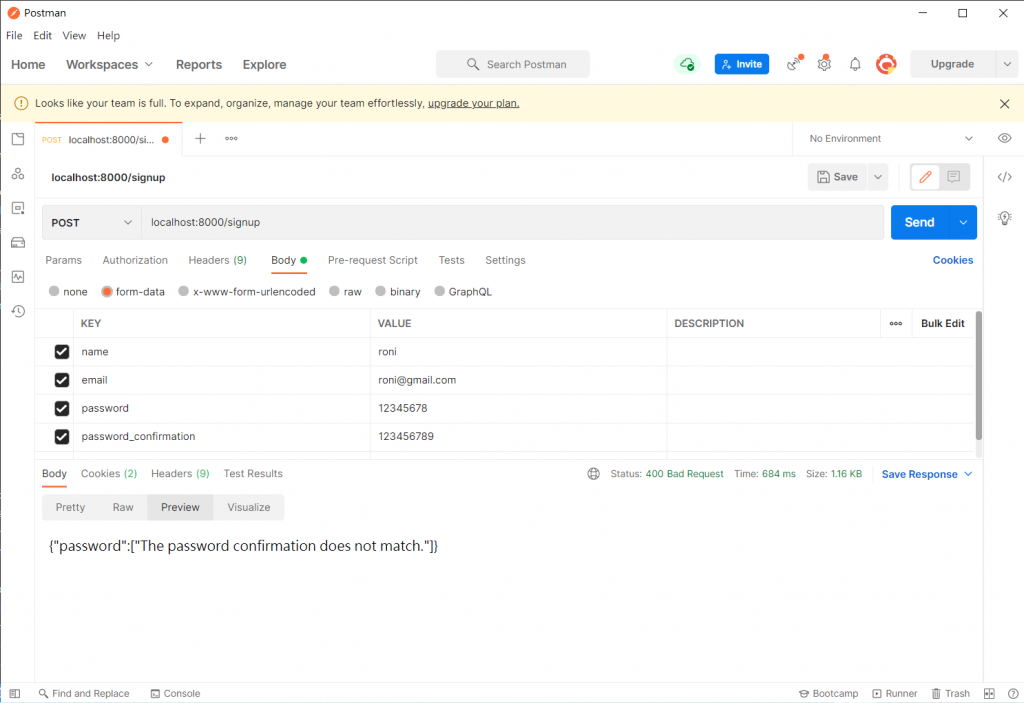Open the Environments sidebar icon
1024x703 pixels.
coord(18,208)
